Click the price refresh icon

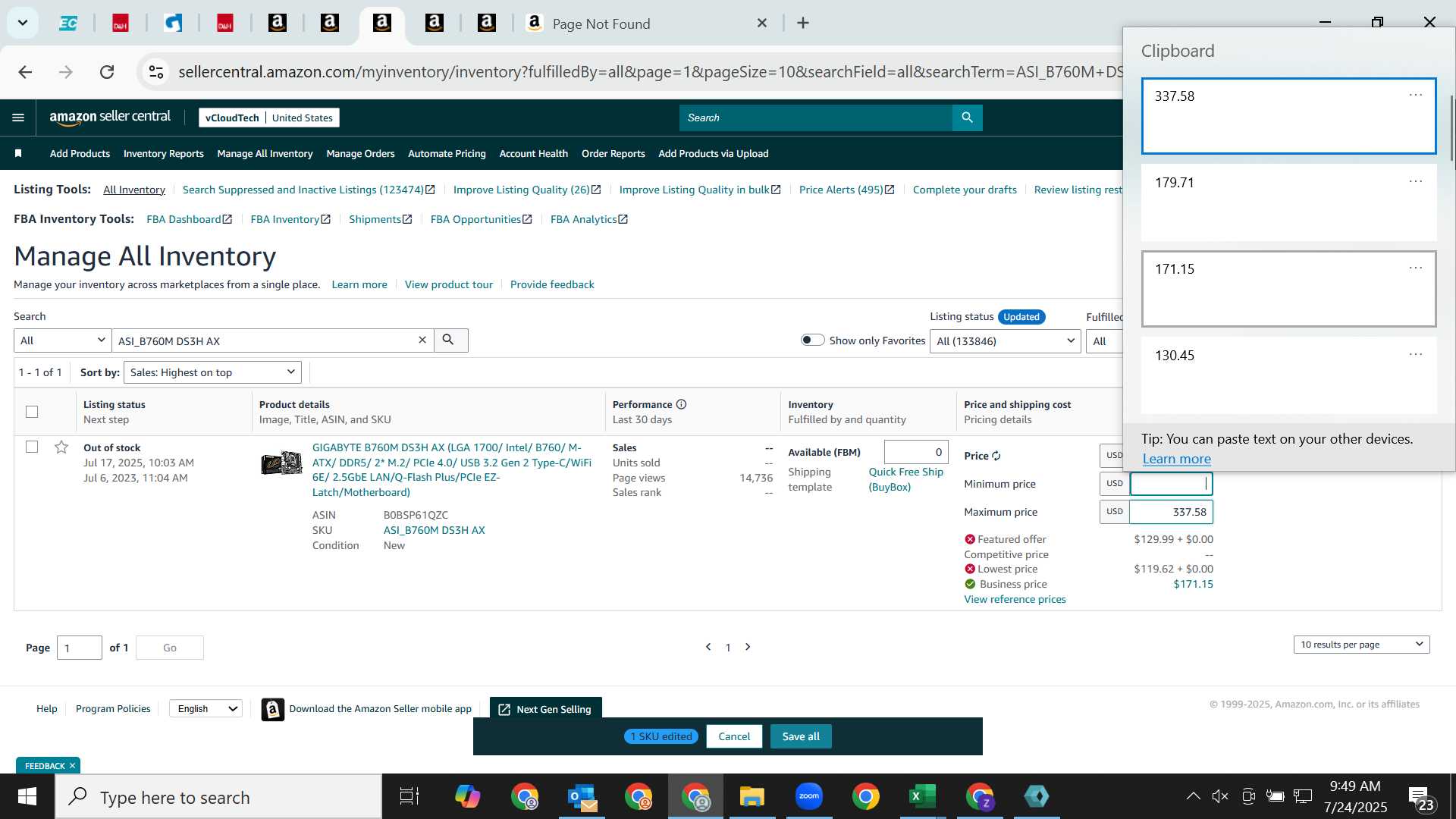(x=996, y=456)
